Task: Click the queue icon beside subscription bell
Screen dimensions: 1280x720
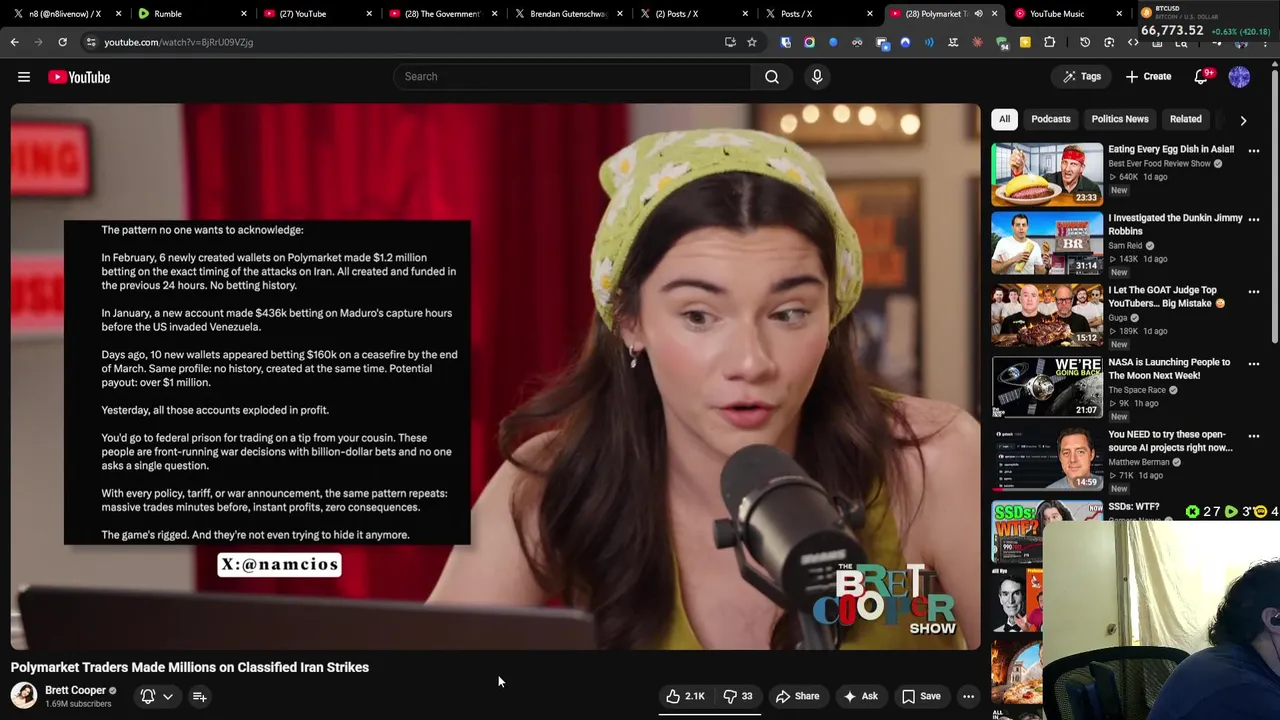Action: 199,696
